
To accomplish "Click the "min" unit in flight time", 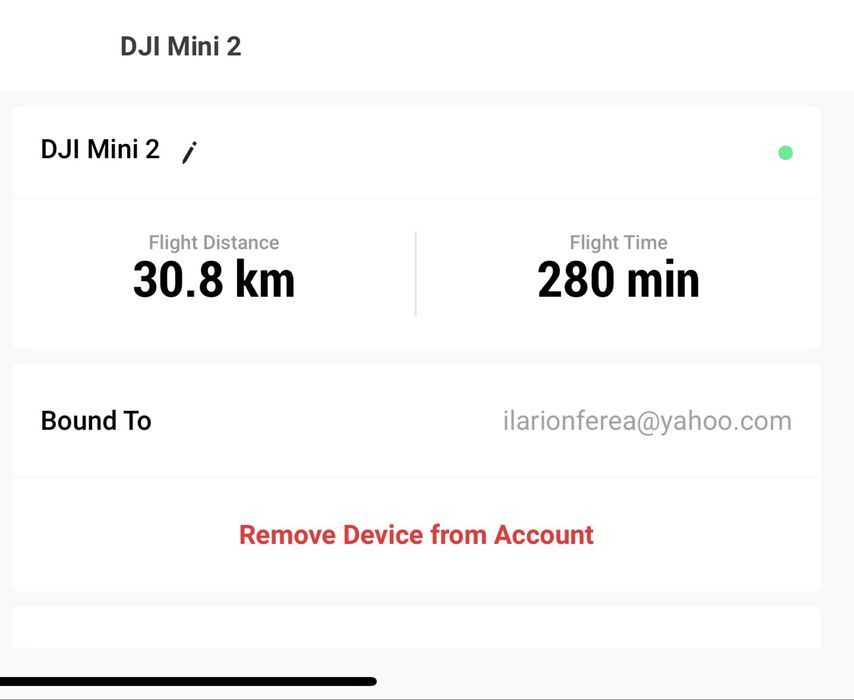I will click(661, 282).
